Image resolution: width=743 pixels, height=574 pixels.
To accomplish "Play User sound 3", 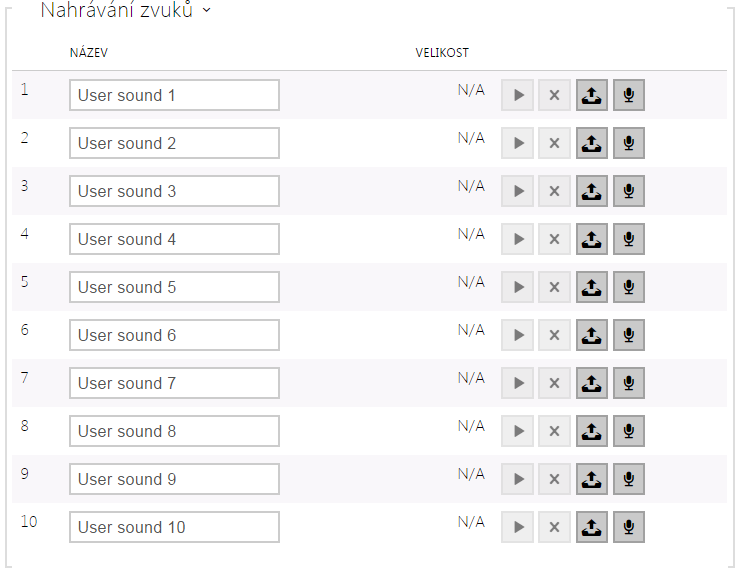I will coord(517,191).
